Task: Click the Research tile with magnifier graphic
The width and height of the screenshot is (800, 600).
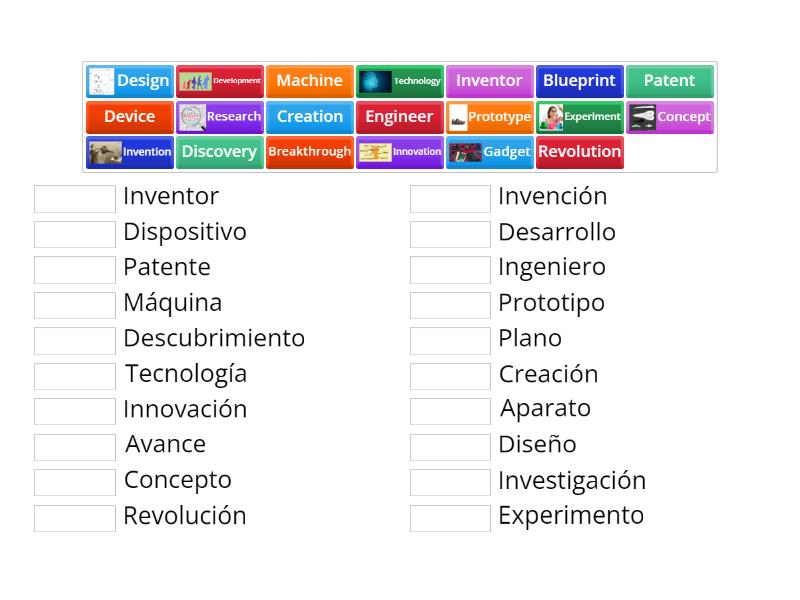Action: (220, 117)
